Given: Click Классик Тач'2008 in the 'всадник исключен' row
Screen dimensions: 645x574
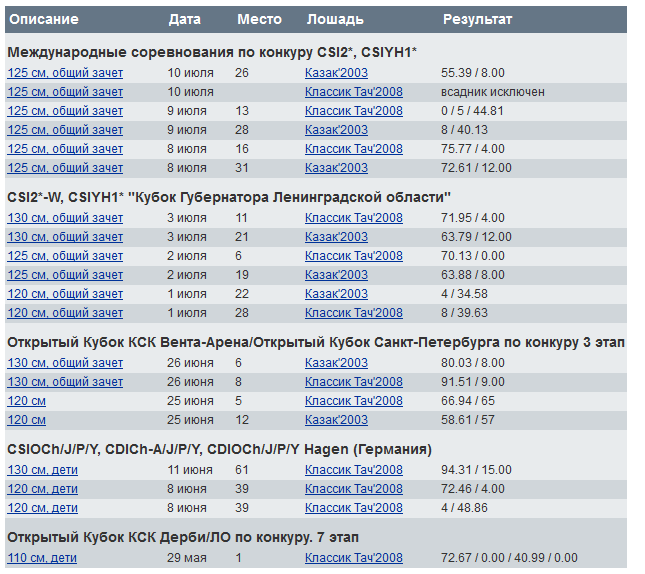Looking at the screenshot, I should (x=353, y=92).
